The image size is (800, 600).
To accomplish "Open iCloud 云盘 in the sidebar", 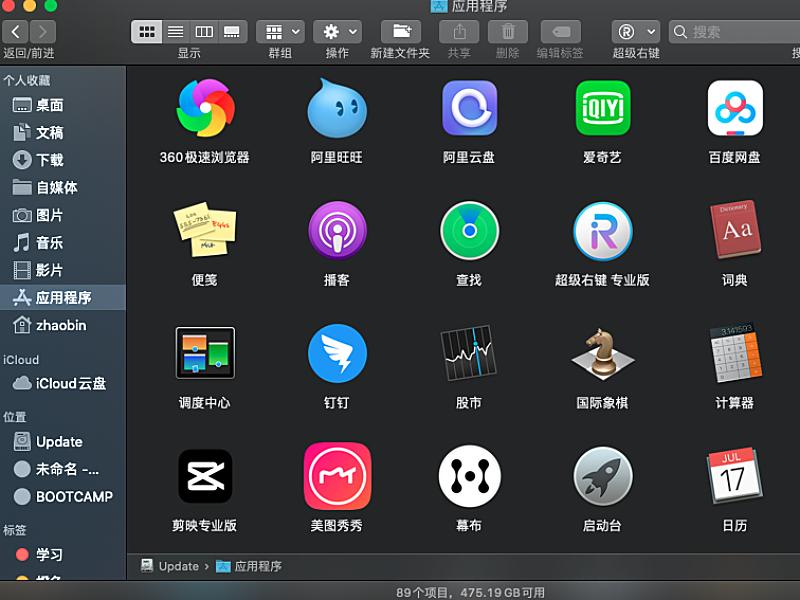I will (x=63, y=383).
